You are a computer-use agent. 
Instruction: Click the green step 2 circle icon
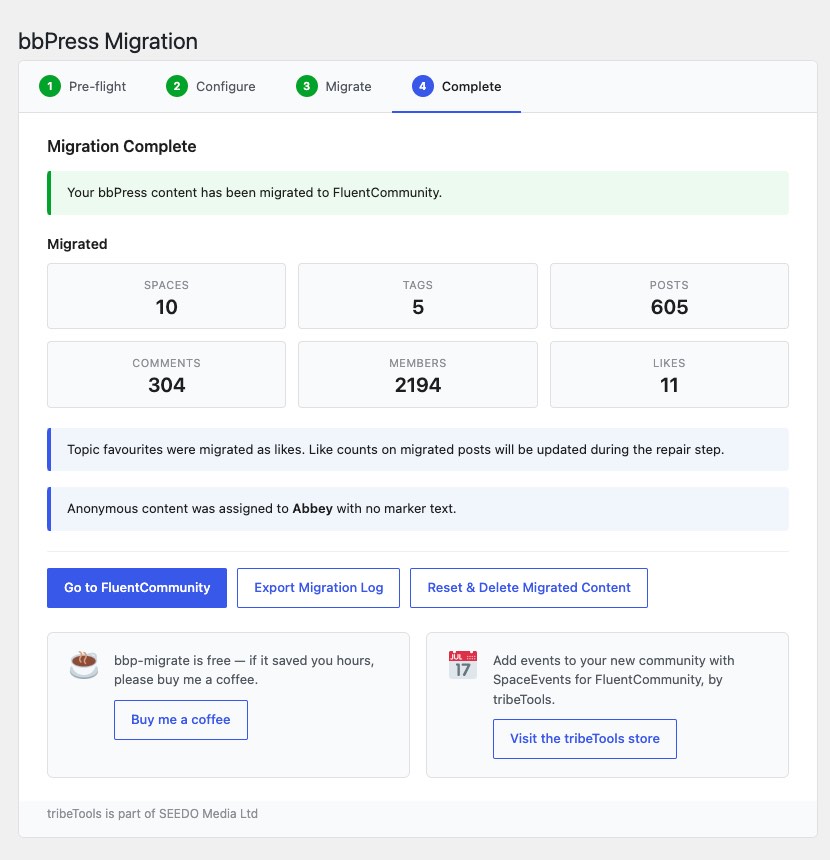177,86
